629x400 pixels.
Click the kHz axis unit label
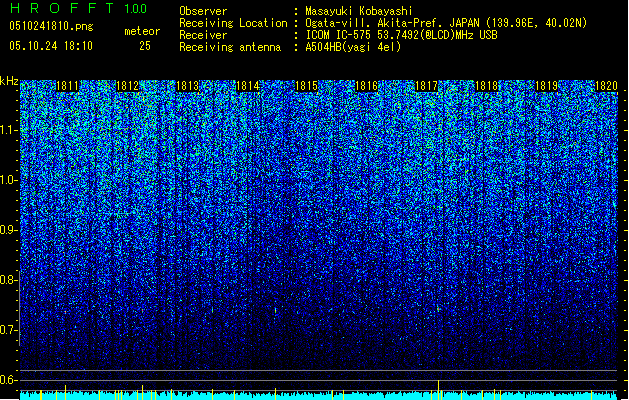9,81
